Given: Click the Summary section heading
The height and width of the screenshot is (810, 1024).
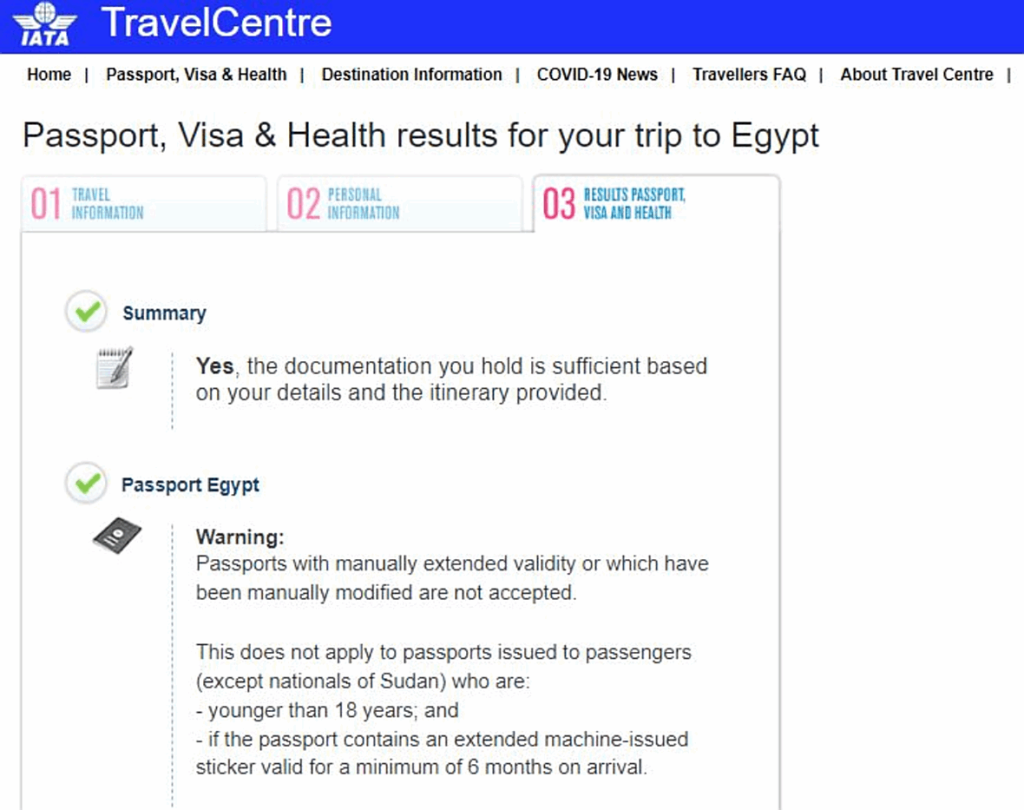Looking at the screenshot, I should coord(164,313).
